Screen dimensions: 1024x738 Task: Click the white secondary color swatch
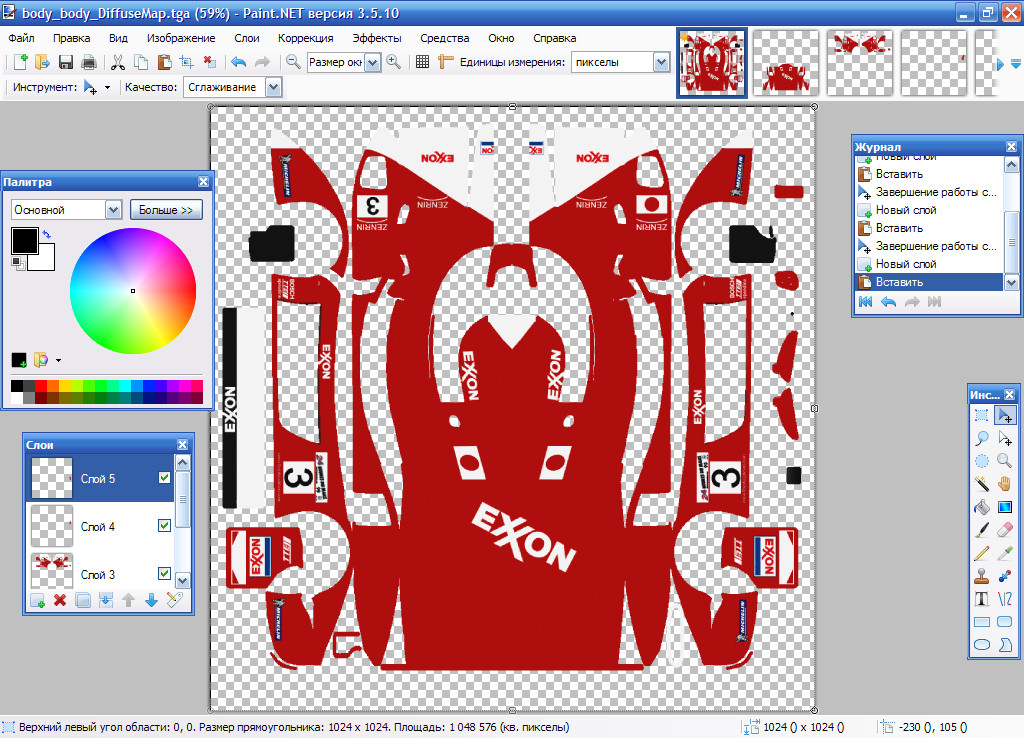[45, 259]
